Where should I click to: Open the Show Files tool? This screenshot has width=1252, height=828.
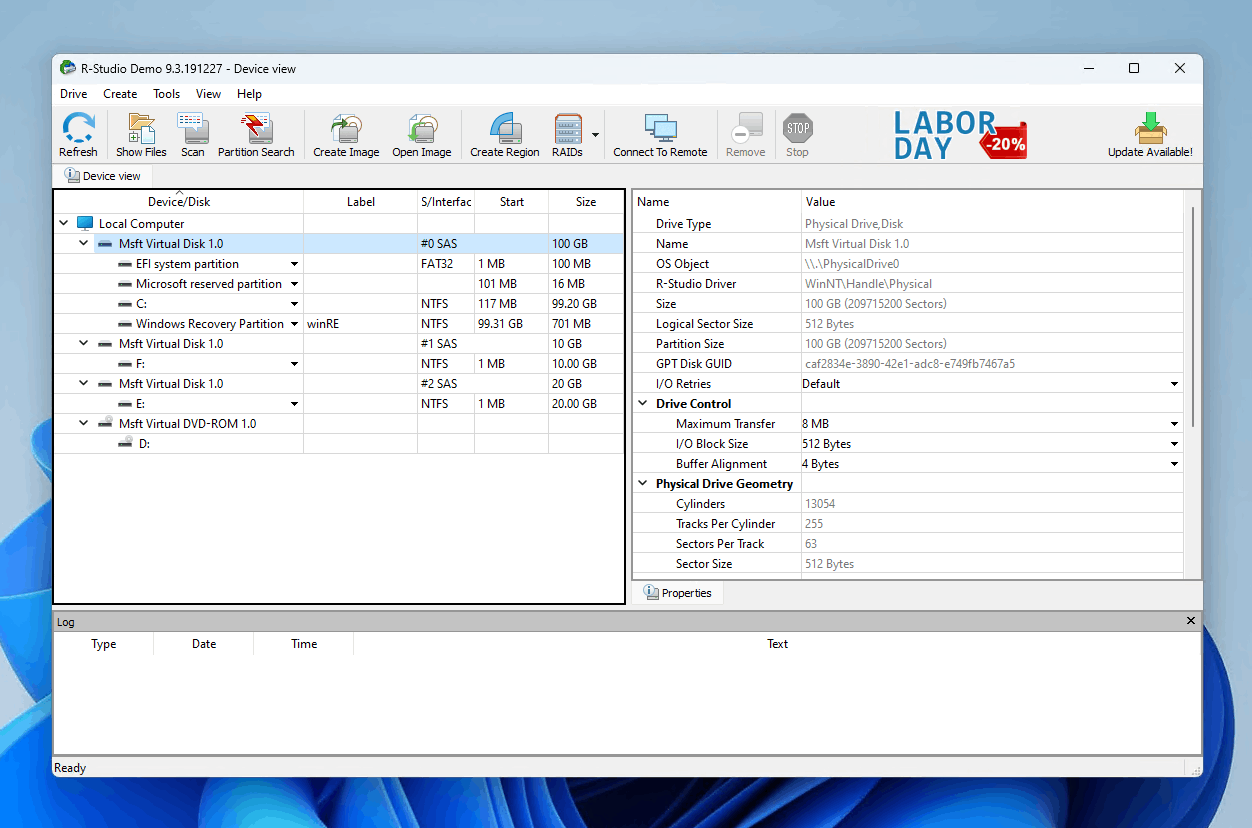click(x=141, y=134)
